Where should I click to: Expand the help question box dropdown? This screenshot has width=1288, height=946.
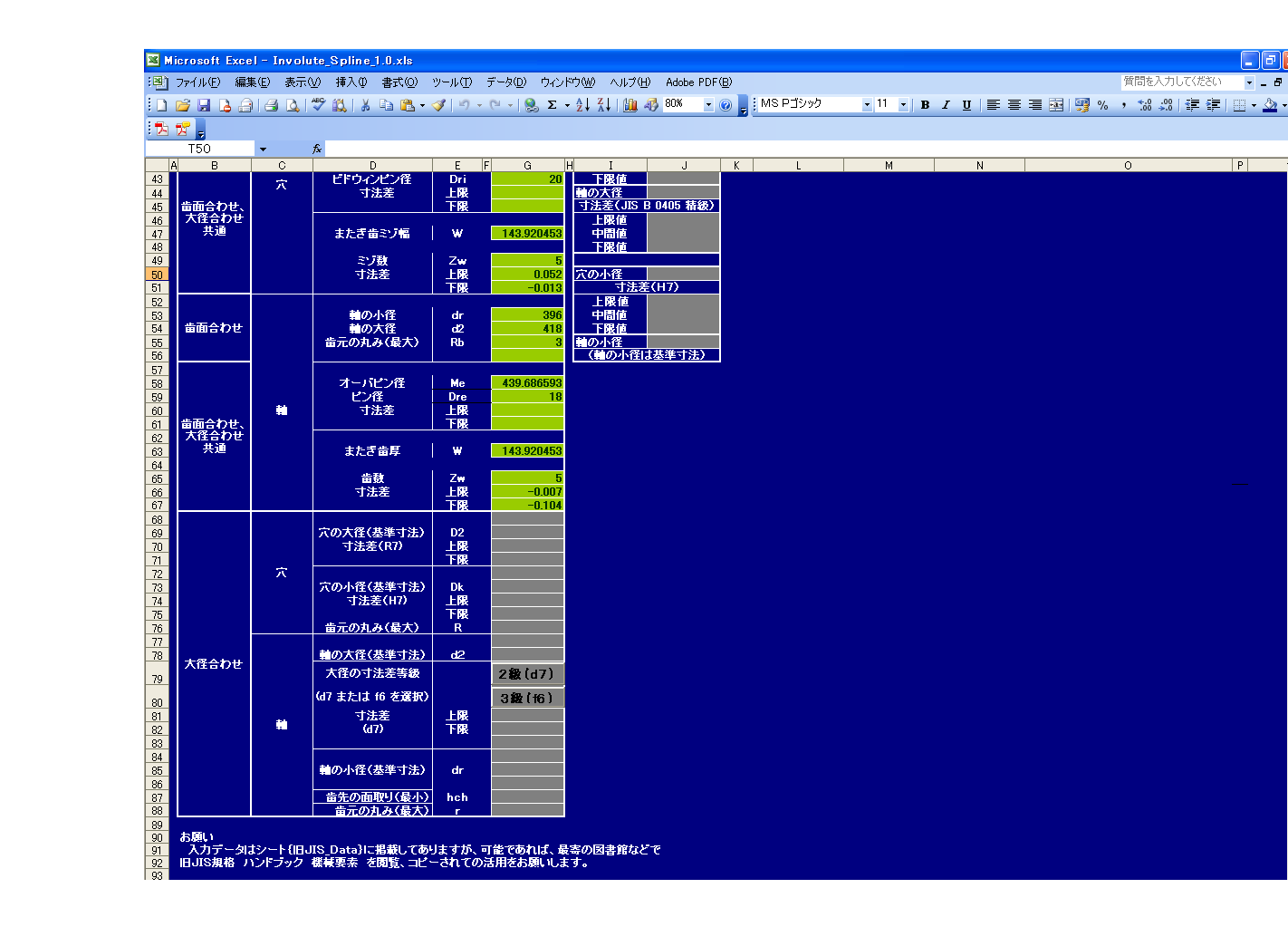[x=1249, y=82]
